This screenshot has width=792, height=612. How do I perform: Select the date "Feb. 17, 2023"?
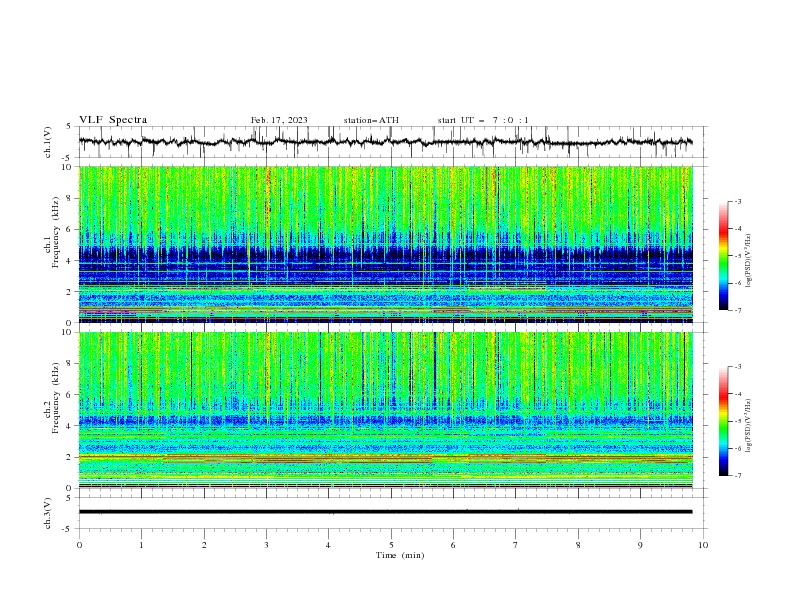(x=279, y=120)
